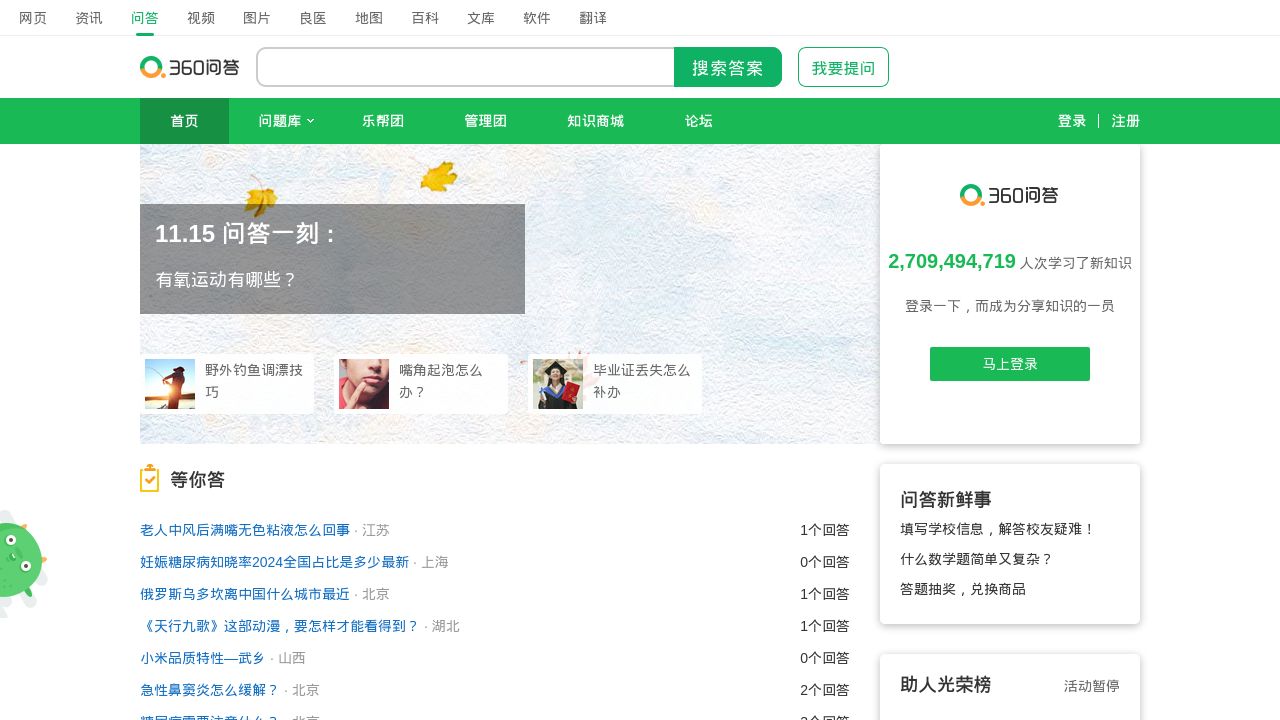Click 0个回答 for 妊娠糖尿病 question
Image resolution: width=1280 pixels, height=720 pixels.
(825, 562)
